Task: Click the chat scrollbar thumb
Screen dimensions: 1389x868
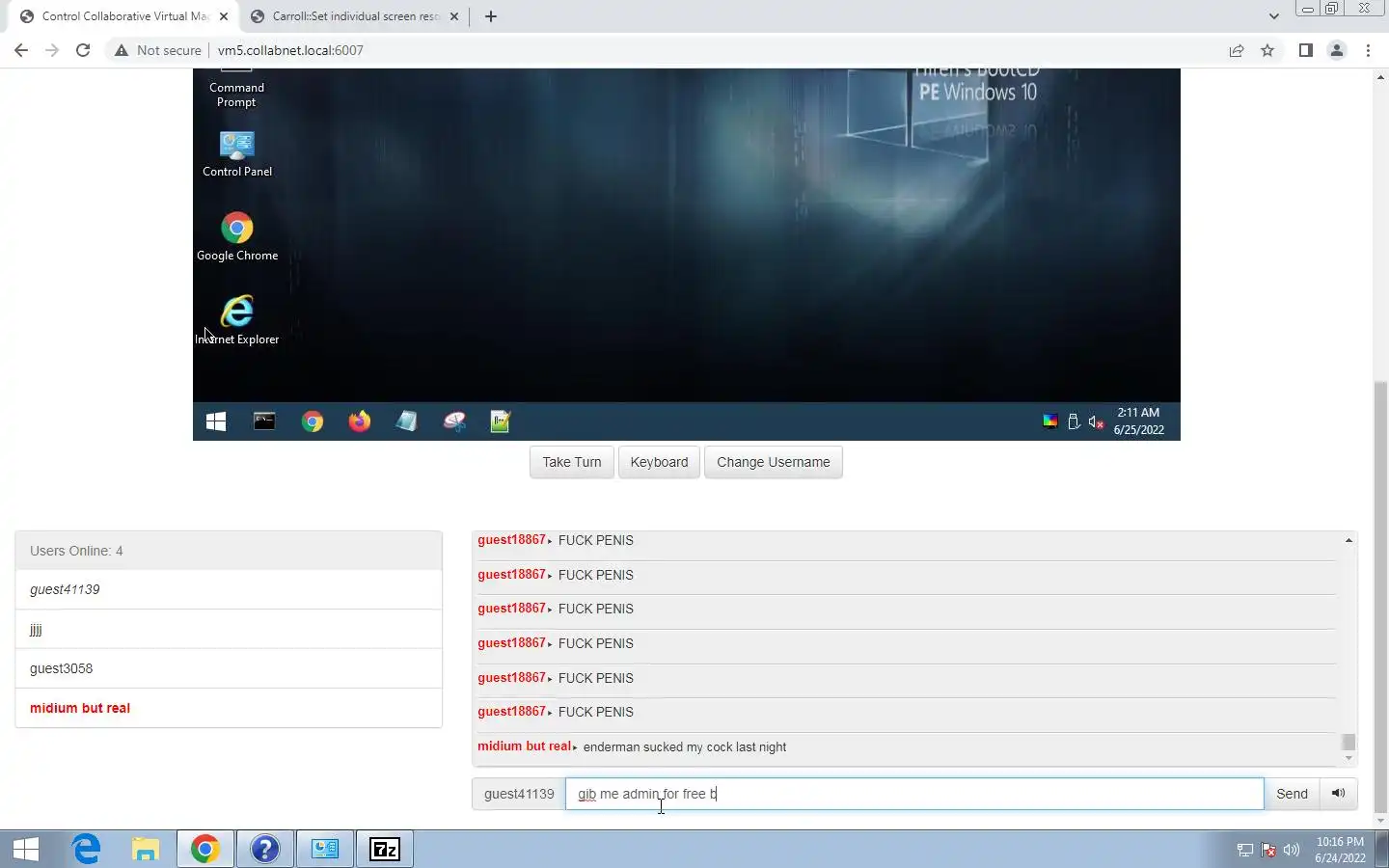Action: click(1348, 742)
